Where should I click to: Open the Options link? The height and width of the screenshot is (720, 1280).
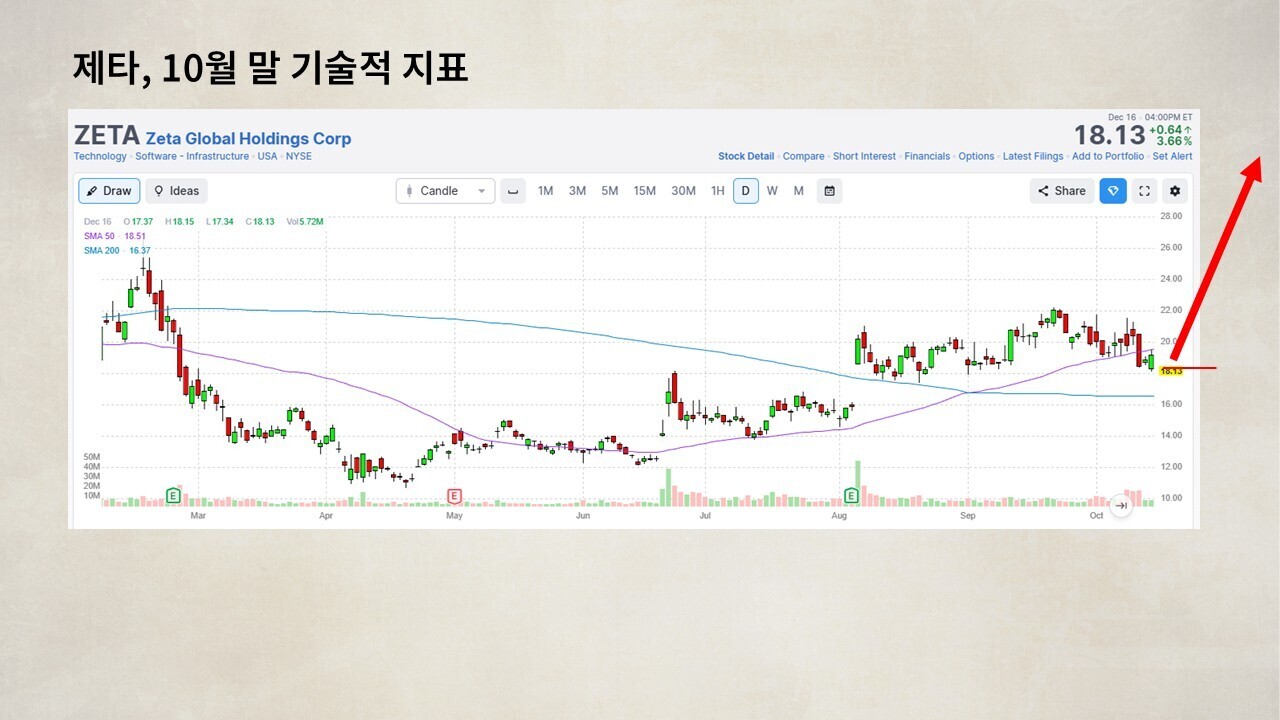(x=976, y=156)
